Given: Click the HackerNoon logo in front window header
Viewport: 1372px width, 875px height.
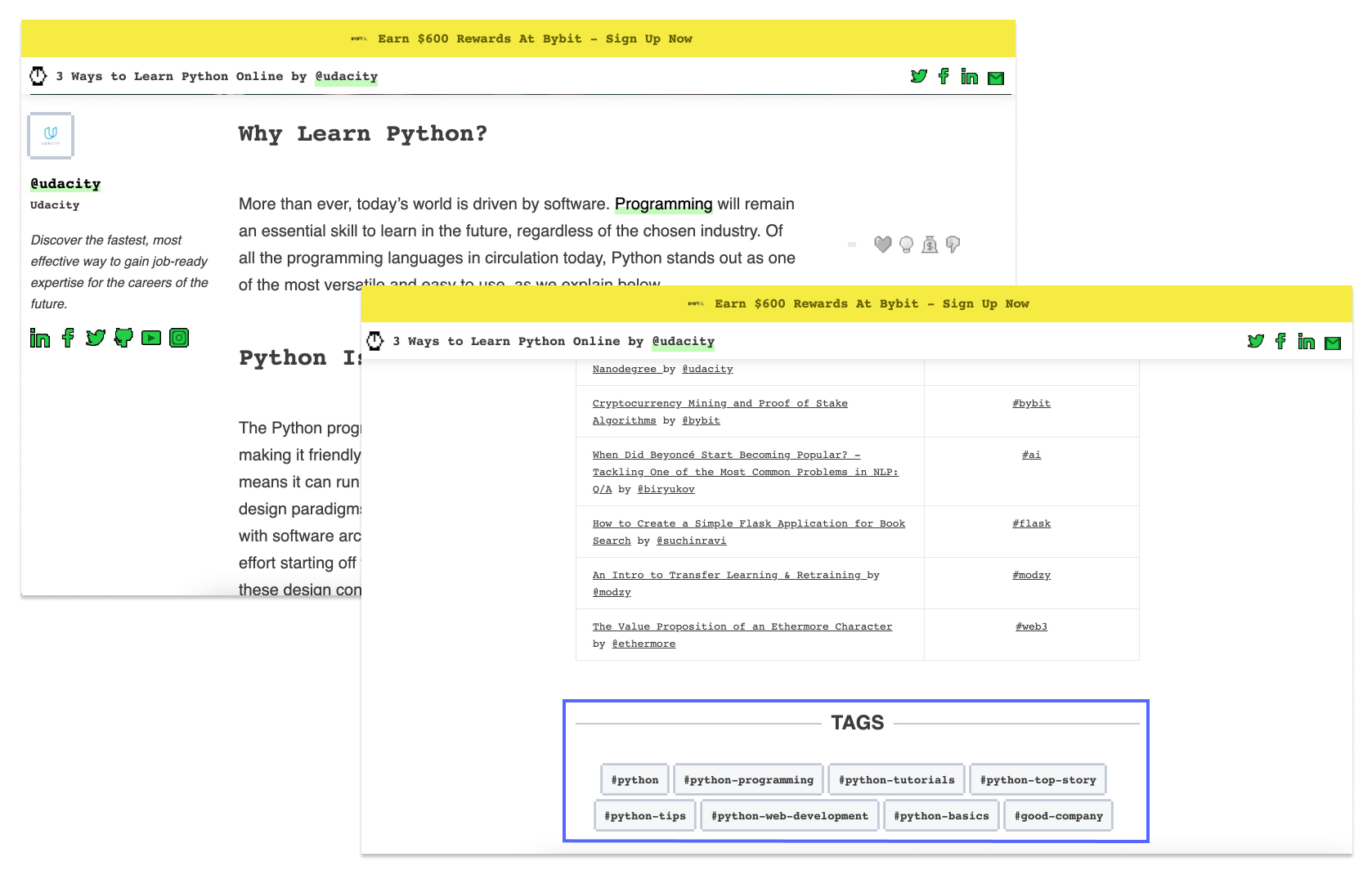Looking at the screenshot, I should pyautogui.click(x=374, y=341).
